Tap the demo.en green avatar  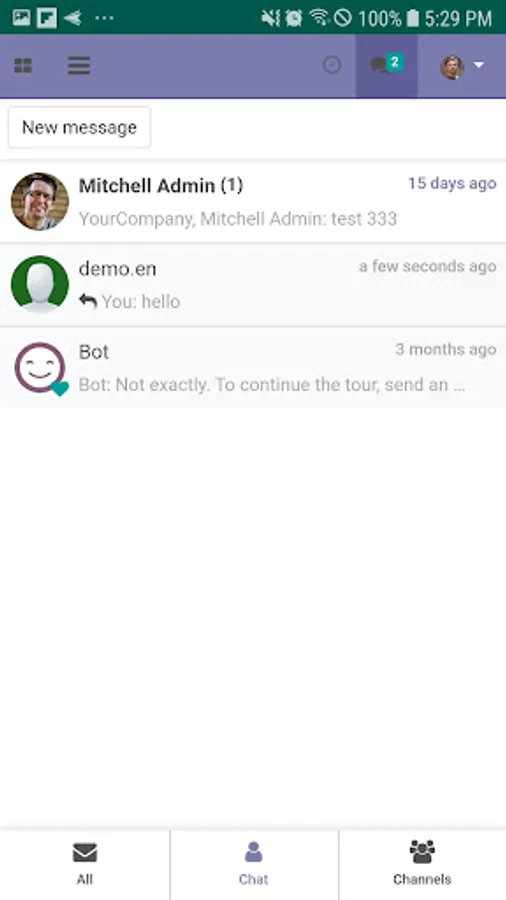point(40,285)
